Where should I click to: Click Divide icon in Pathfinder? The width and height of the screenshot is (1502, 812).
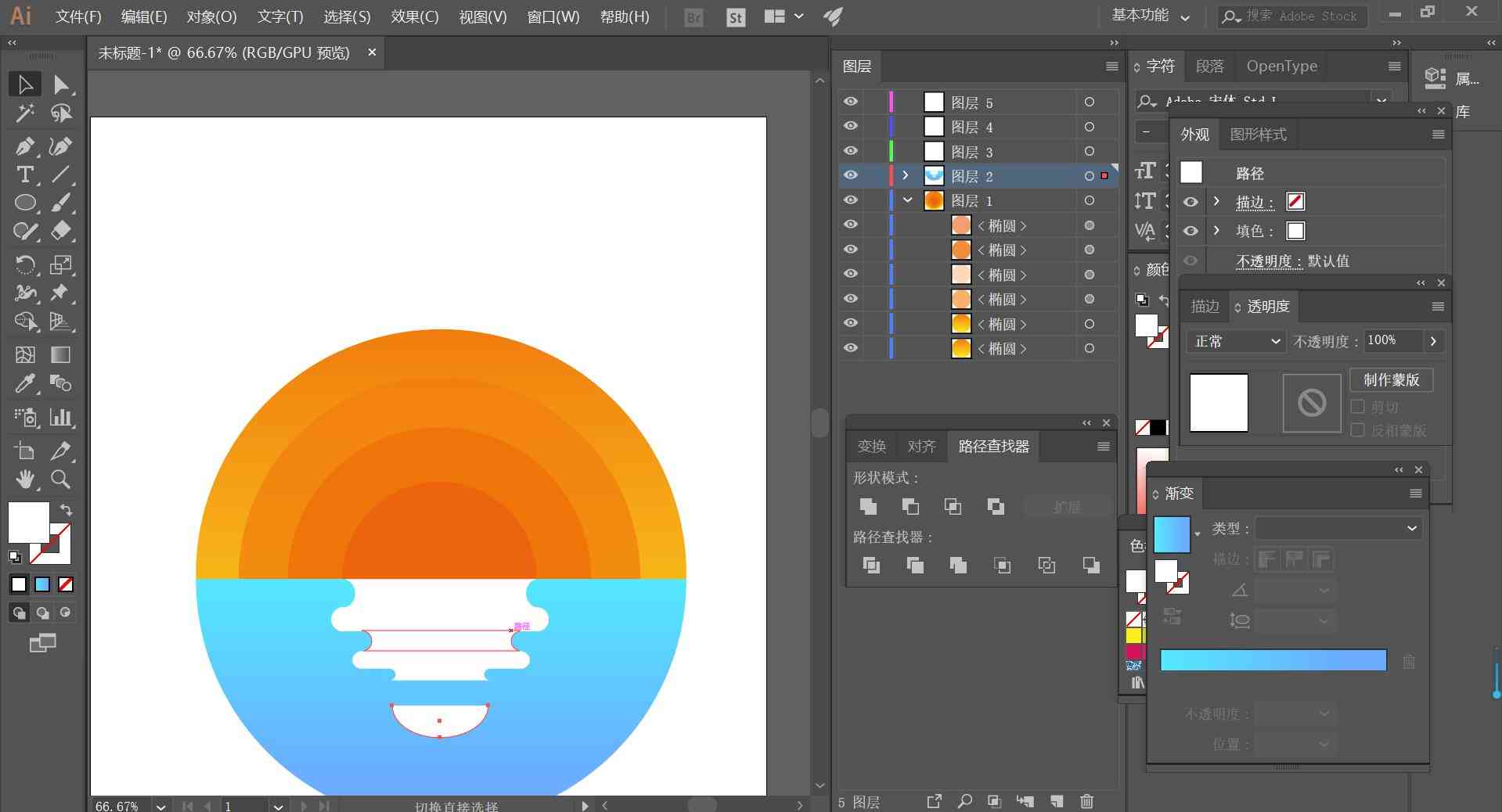871,565
